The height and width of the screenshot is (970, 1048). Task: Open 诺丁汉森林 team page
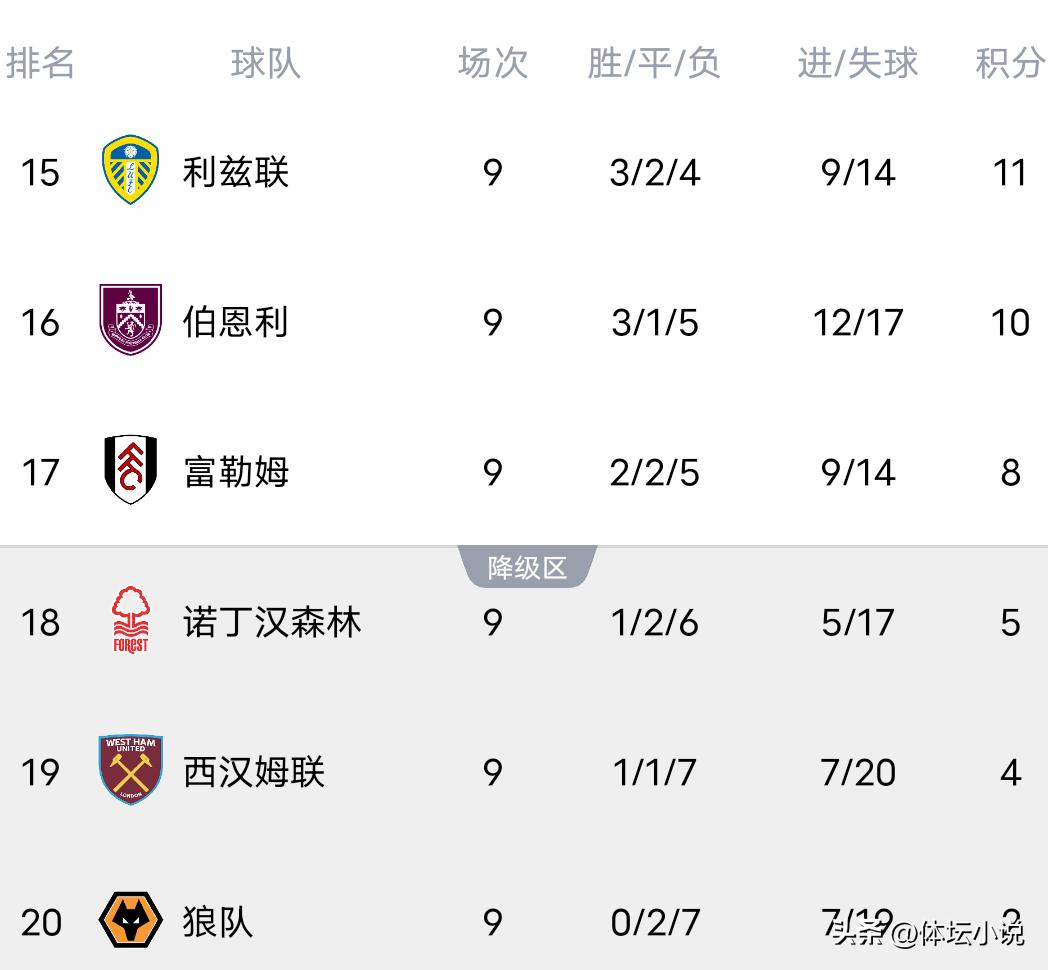[272, 622]
